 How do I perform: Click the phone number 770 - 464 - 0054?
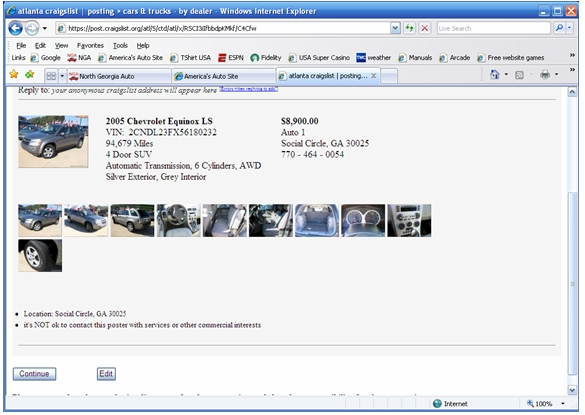point(312,155)
